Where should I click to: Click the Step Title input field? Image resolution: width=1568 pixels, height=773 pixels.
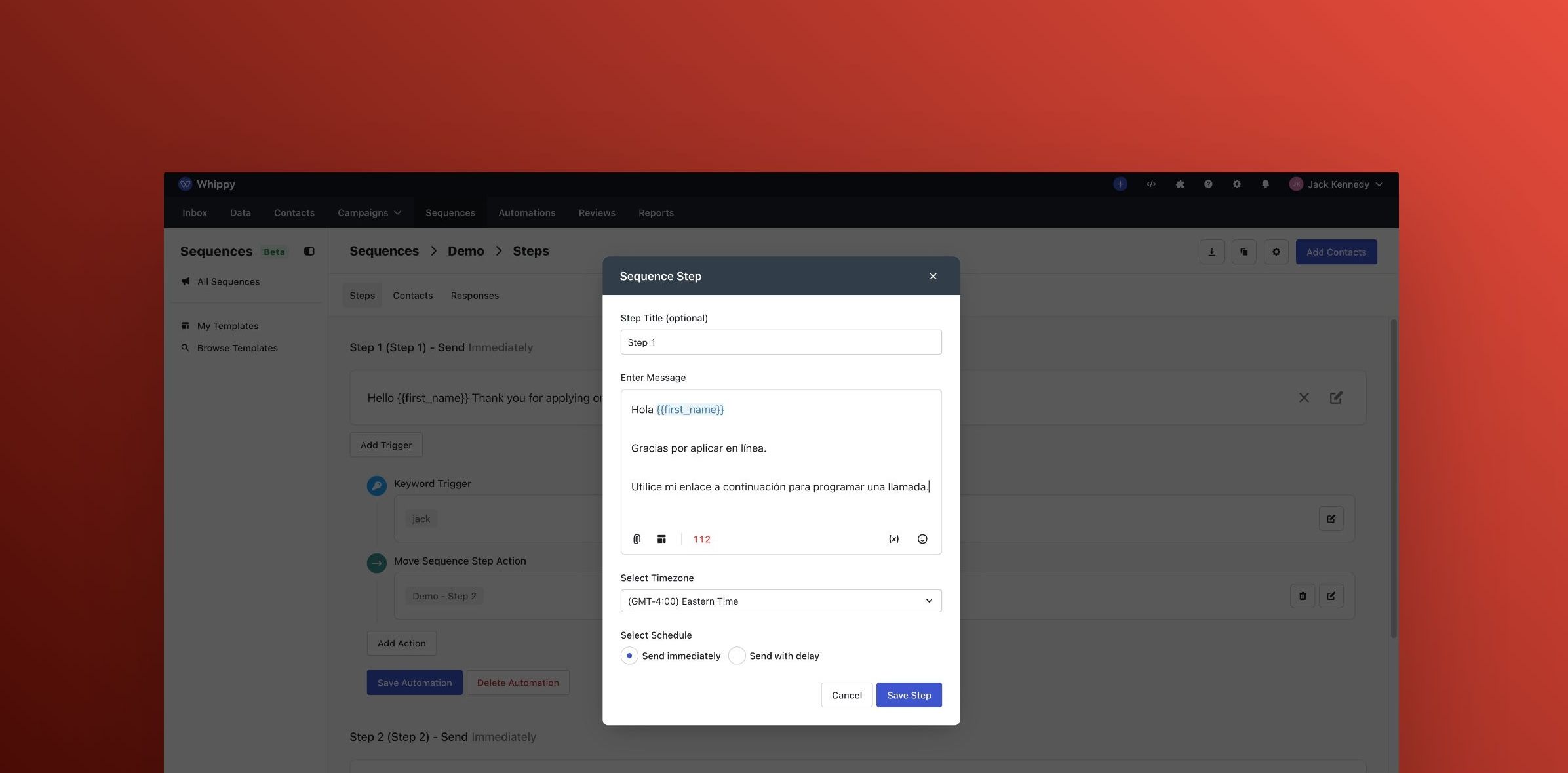[781, 342]
